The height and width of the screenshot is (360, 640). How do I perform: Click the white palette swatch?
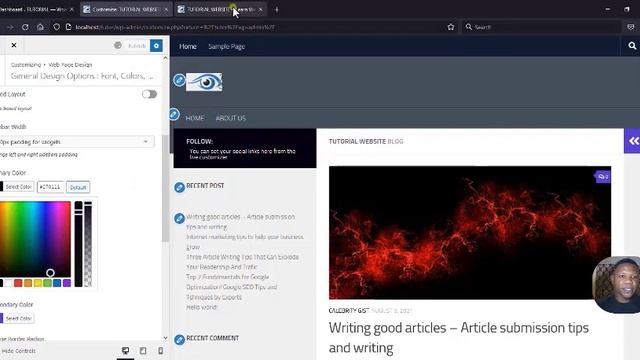click(8, 283)
